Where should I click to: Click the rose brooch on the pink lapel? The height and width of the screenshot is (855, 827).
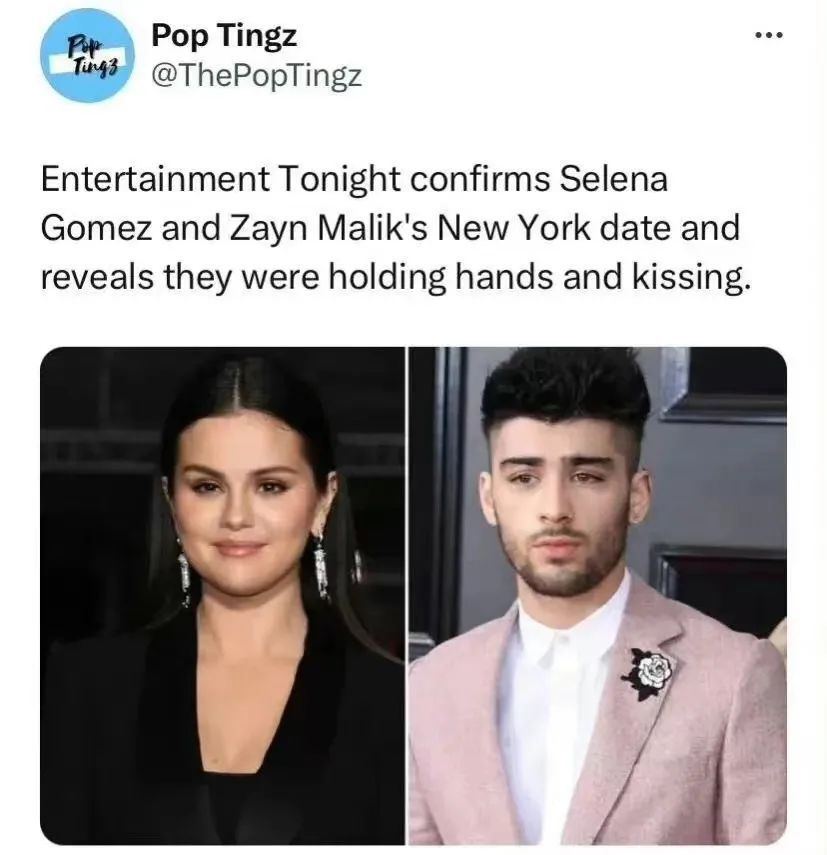pos(649,673)
